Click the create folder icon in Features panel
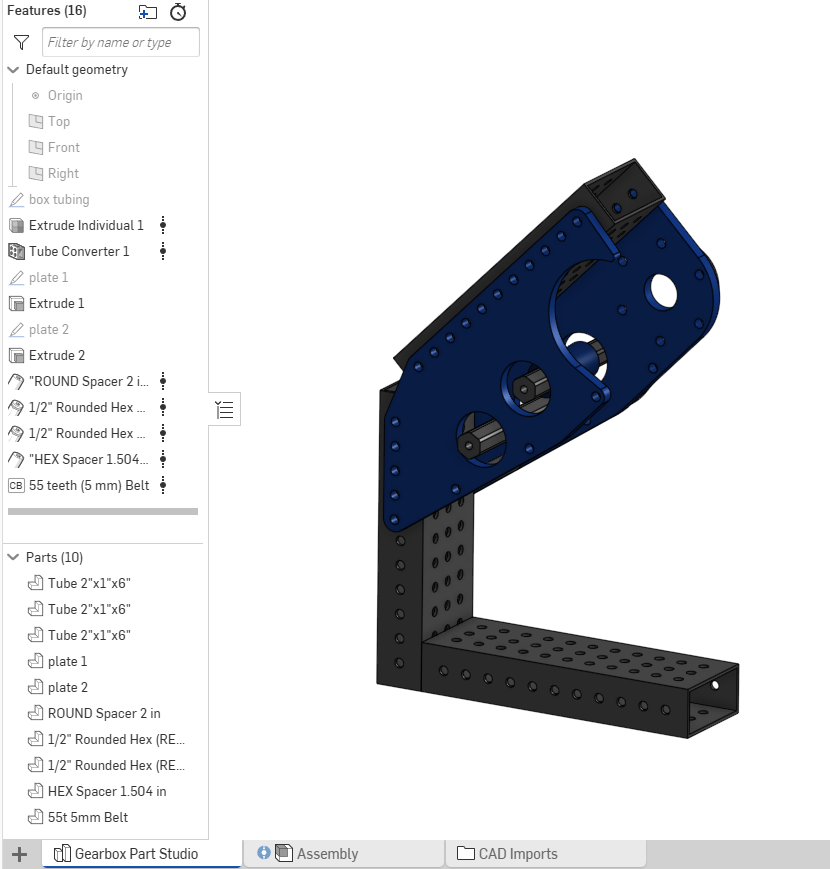 (146, 12)
